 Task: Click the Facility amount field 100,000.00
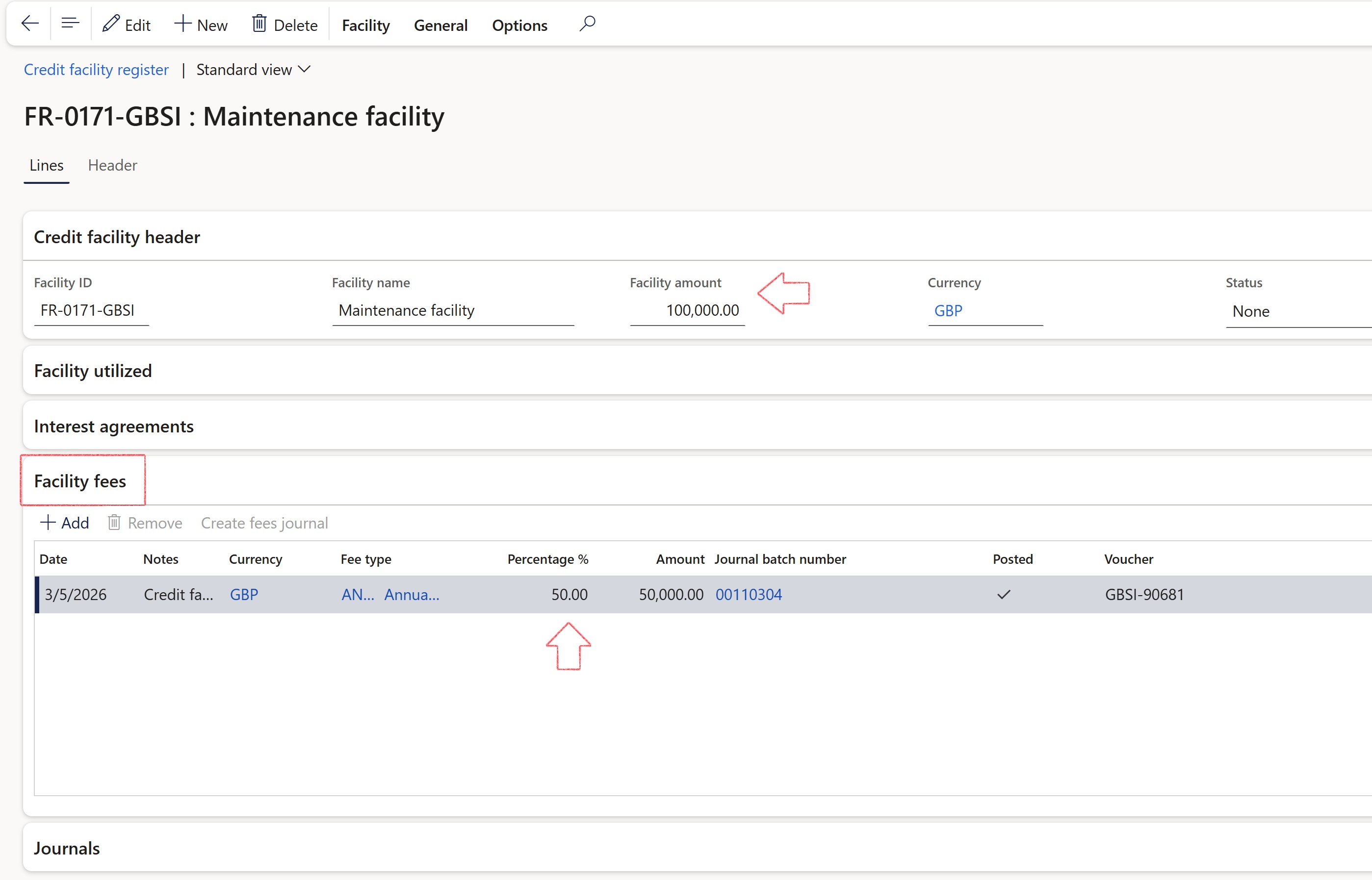[x=687, y=310]
